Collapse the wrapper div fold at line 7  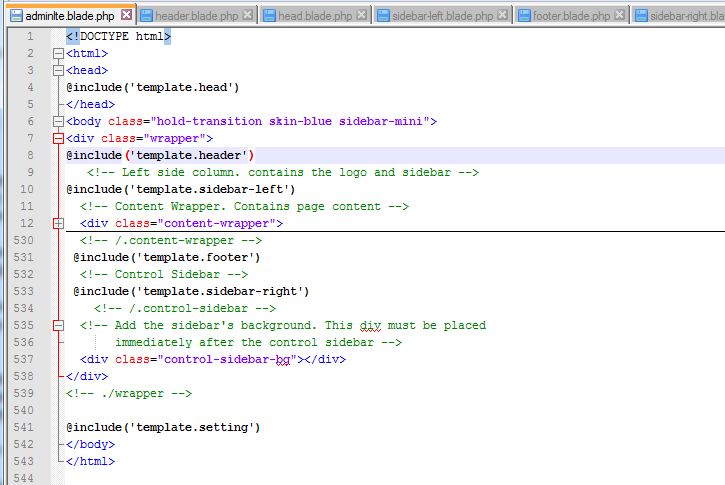[x=58, y=139]
